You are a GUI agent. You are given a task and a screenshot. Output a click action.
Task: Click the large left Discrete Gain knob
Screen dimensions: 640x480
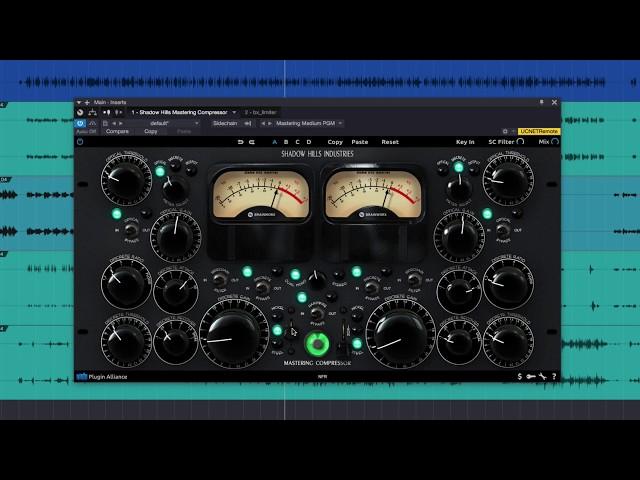click(233, 335)
